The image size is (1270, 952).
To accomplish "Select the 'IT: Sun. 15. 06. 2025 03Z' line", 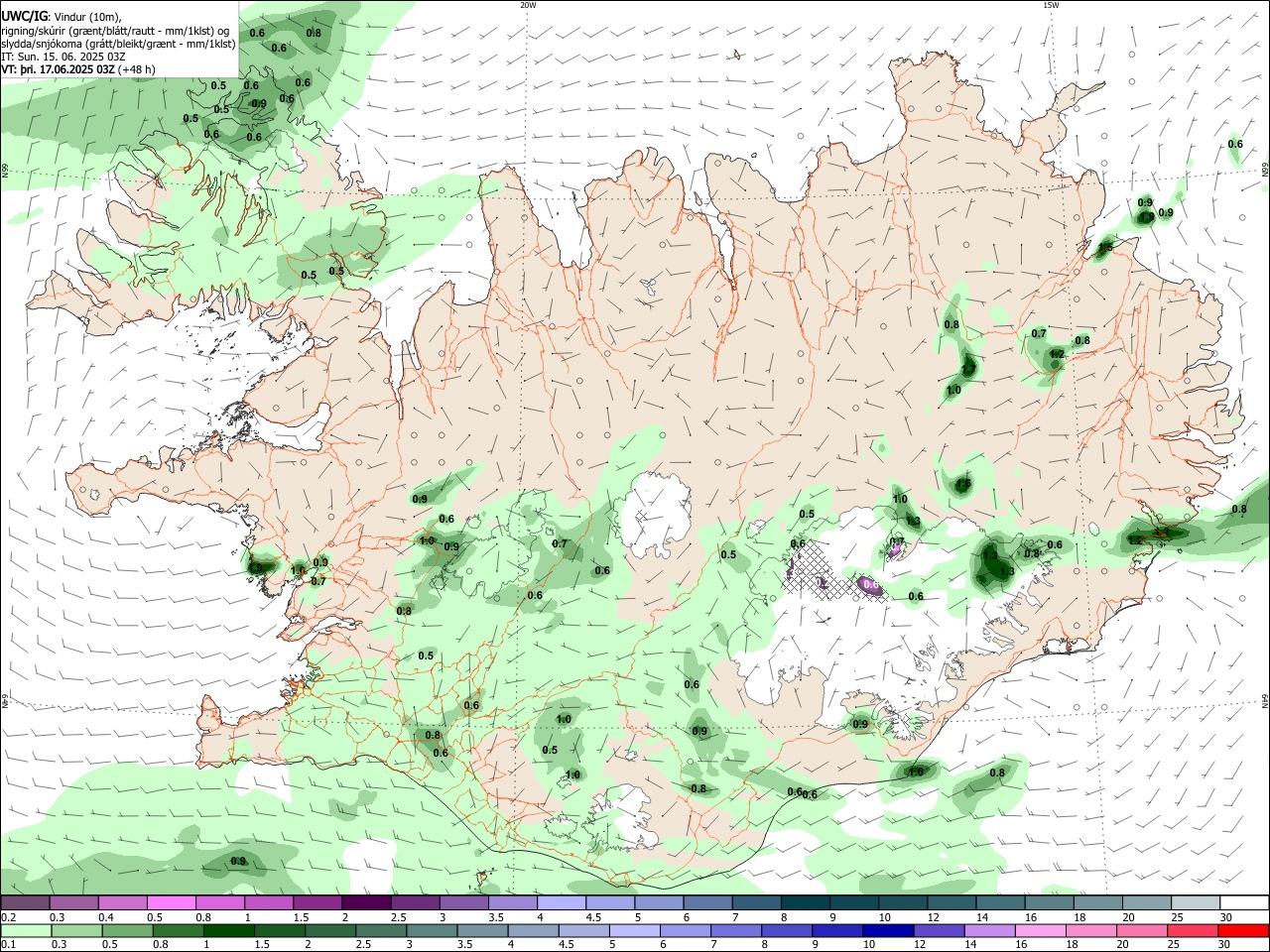I will [x=63, y=57].
